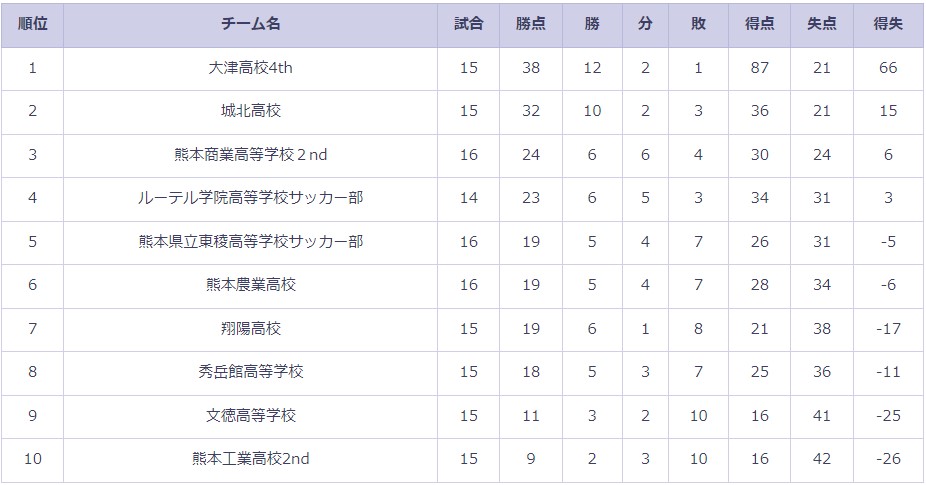Select the 試合 header cell
Viewport: 926px width, 485px height.
(x=468, y=24)
